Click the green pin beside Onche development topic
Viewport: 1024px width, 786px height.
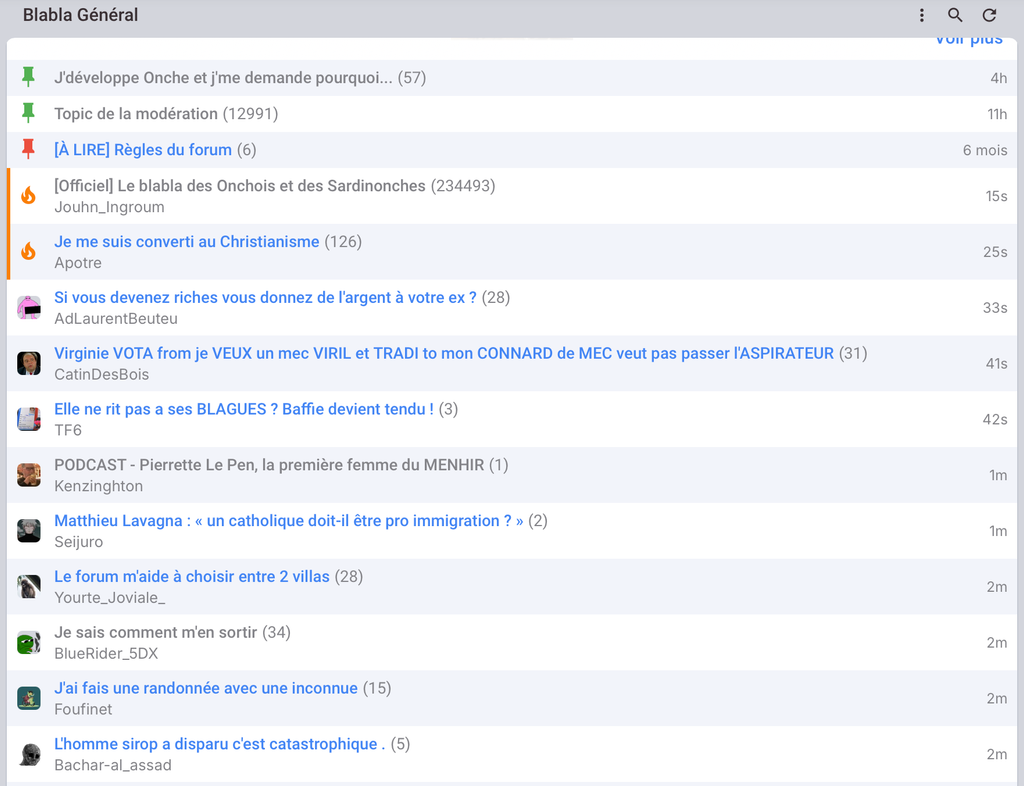coord(28,77)
